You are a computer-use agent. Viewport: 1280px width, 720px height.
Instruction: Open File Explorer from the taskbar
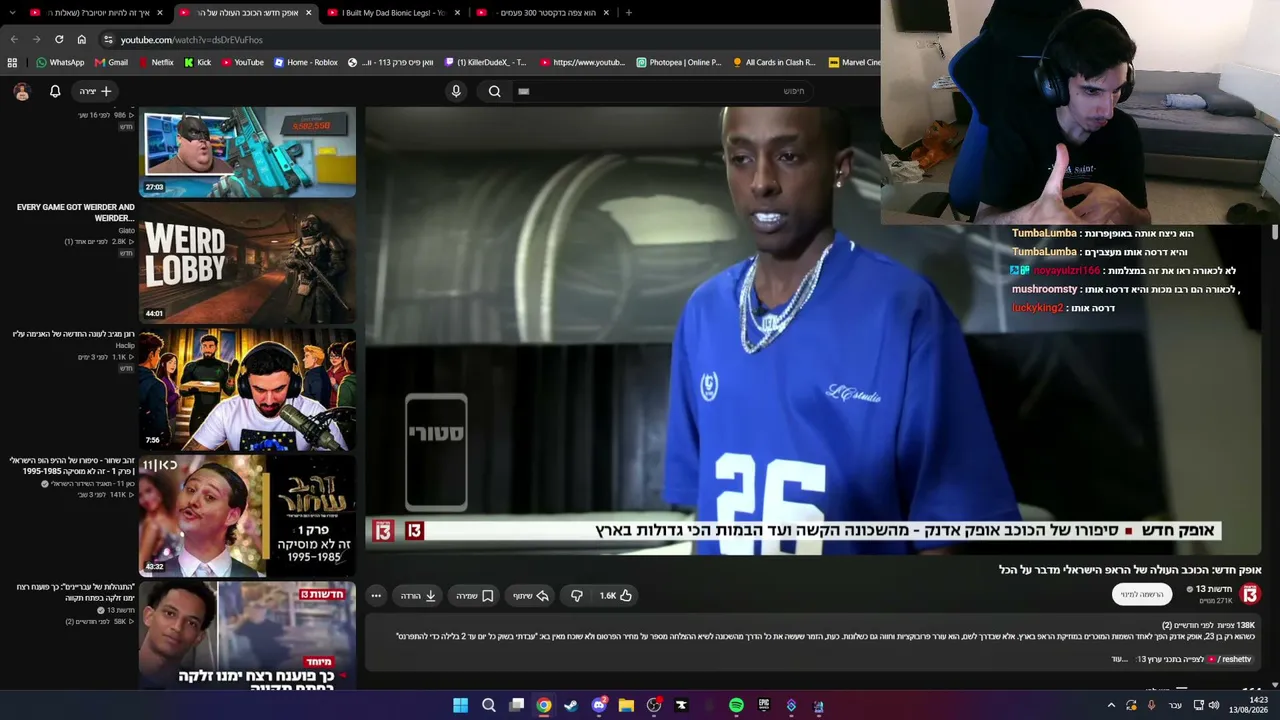coord(626,705)
